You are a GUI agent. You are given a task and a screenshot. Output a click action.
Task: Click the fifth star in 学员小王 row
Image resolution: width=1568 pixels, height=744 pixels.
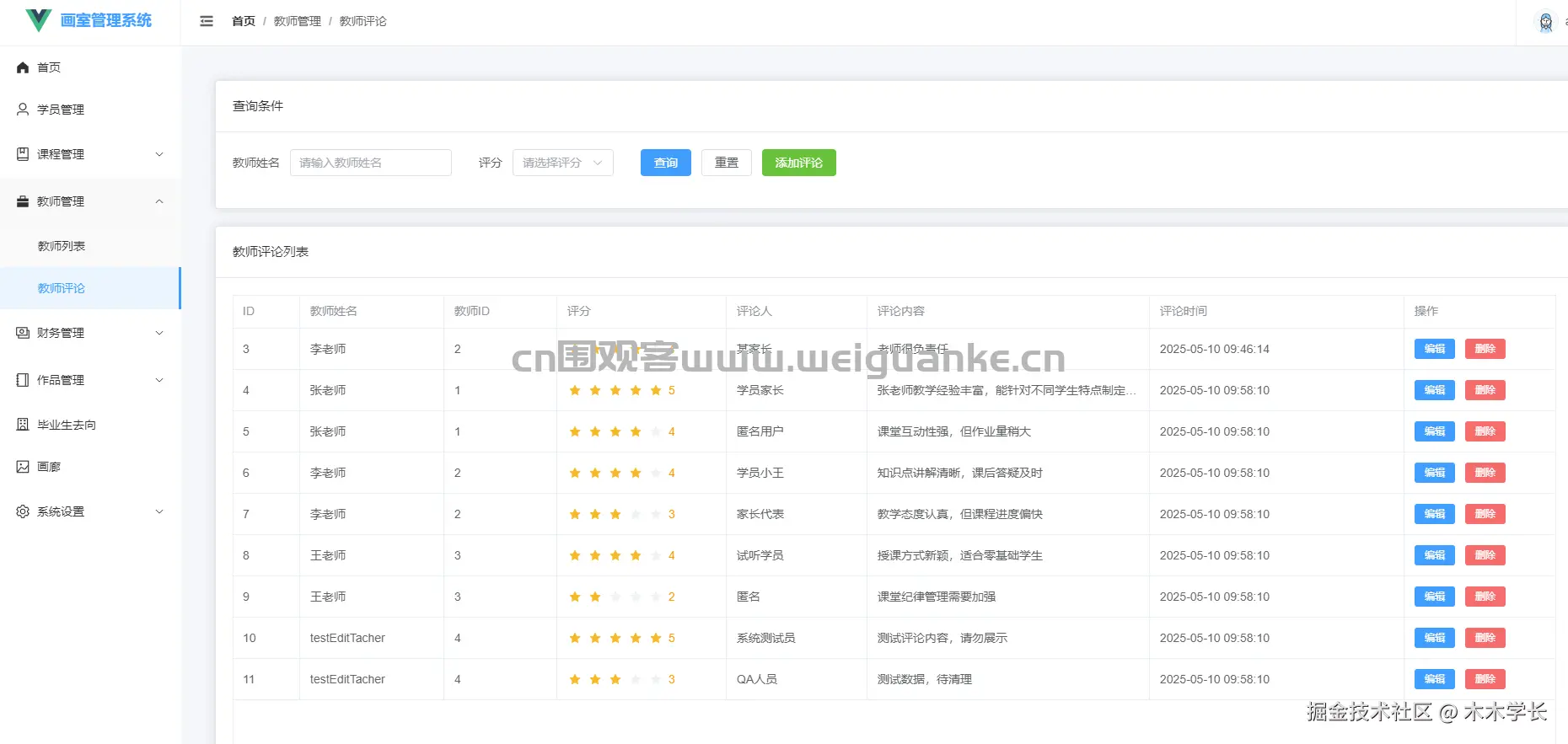[656, 473]
